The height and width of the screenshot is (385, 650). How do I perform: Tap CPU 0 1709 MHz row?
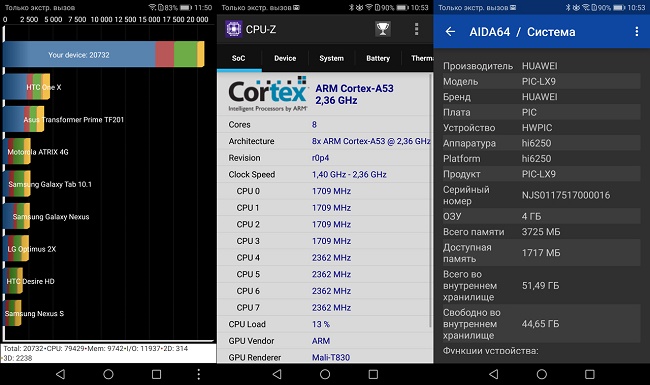point(325,191)
